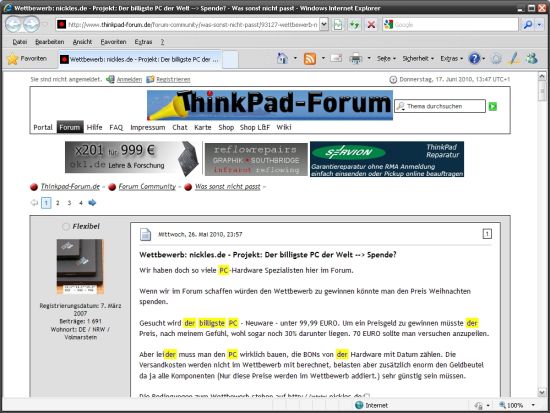Click the green forum search go button
Image resolution: width=550 pixels, height=413 pixels.
point(493,106)
